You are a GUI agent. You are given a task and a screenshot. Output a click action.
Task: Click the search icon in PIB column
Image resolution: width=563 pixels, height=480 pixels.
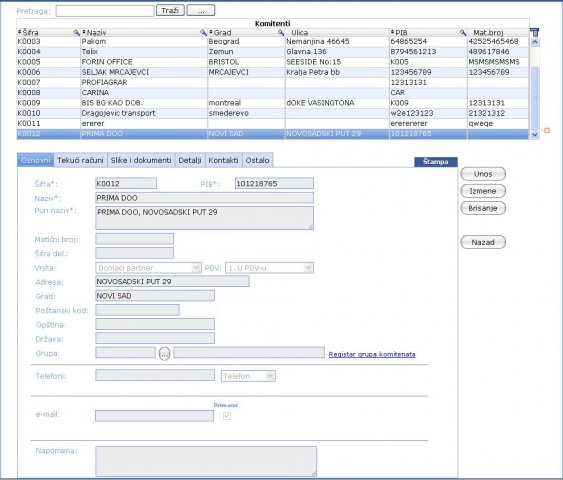point(463,32)
